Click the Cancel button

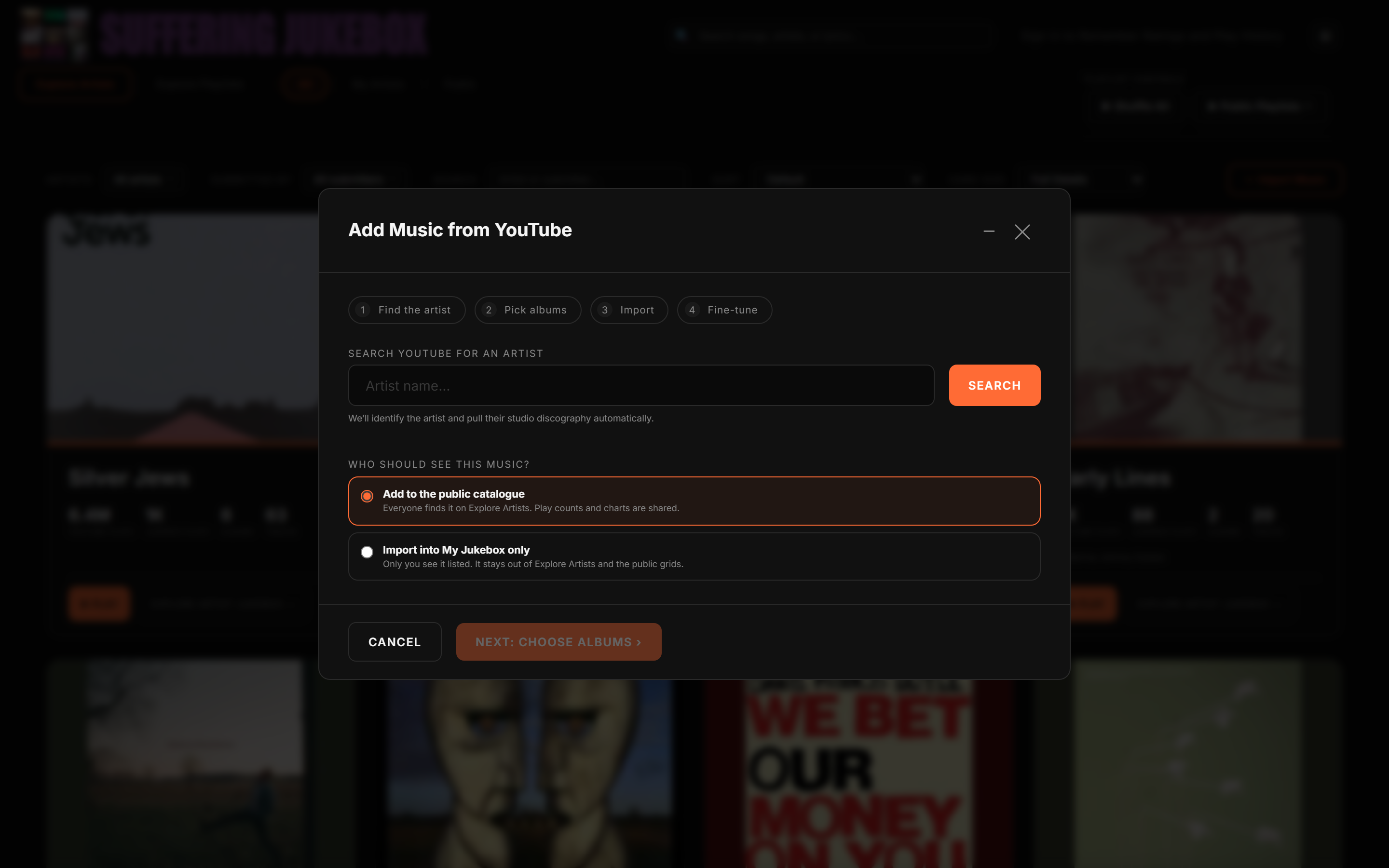(x=395, y=642)
